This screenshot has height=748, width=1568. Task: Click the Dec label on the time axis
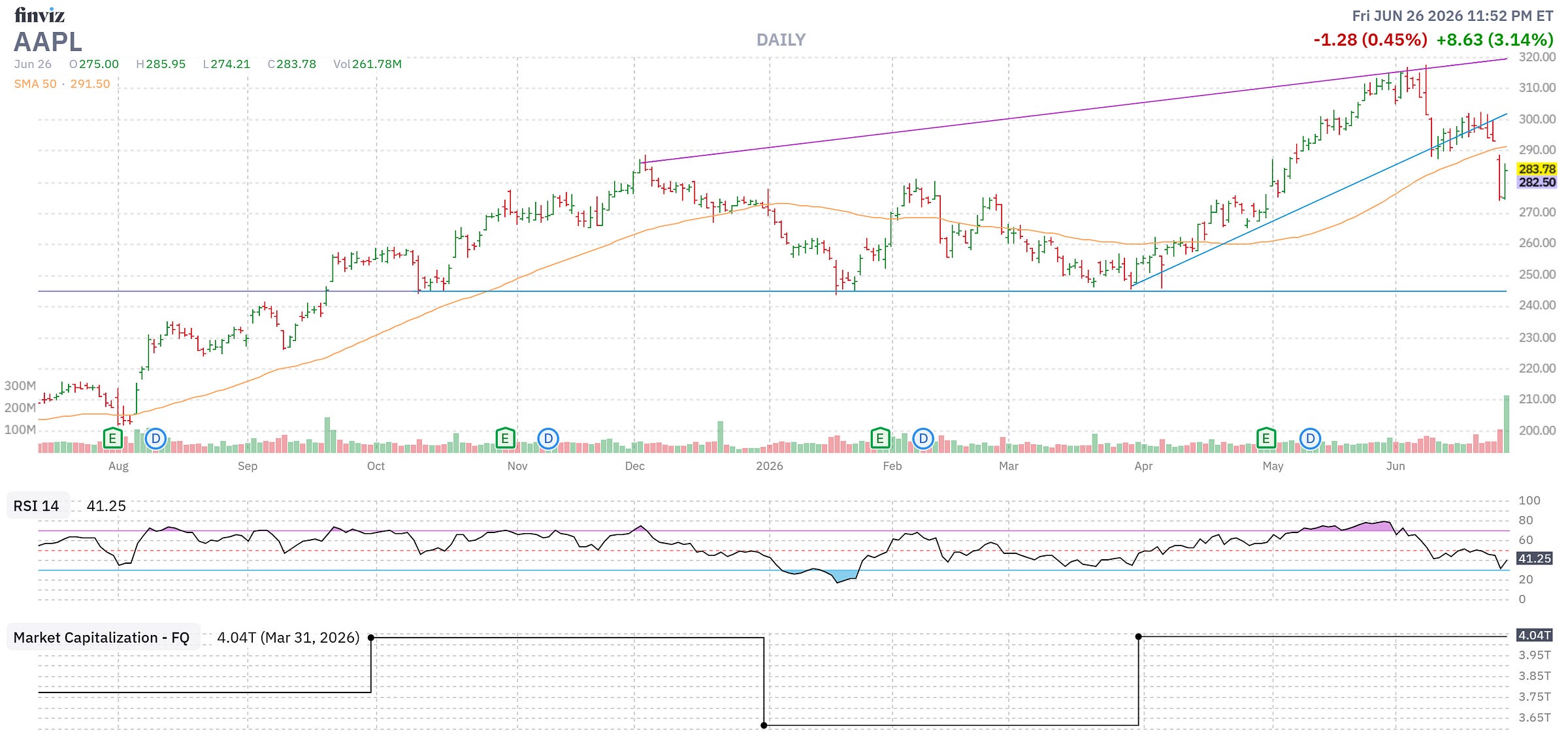coord(634,466)
